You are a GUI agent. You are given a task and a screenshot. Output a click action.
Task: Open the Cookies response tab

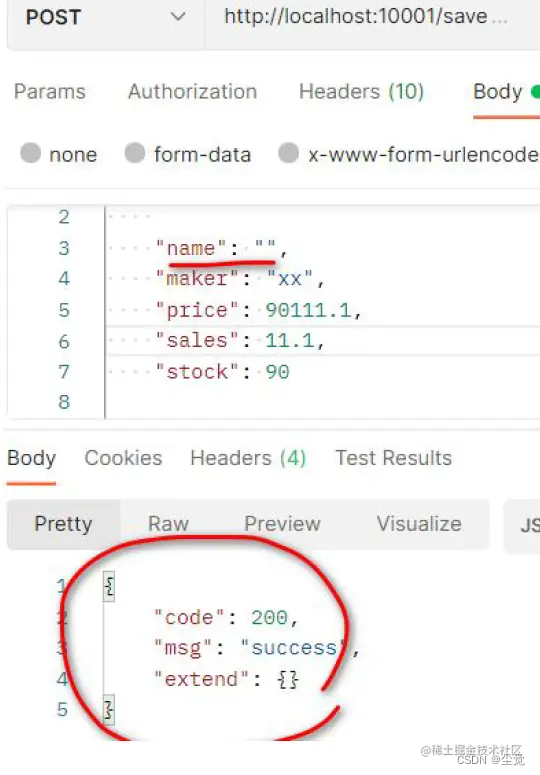[x=123, y=458]
